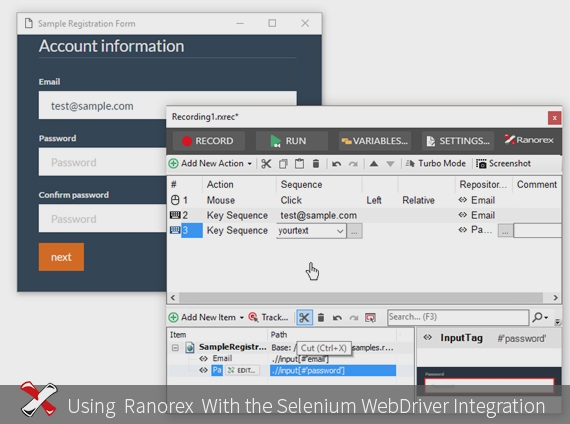Close the Recording1.rxrec window

click(554, 118)
